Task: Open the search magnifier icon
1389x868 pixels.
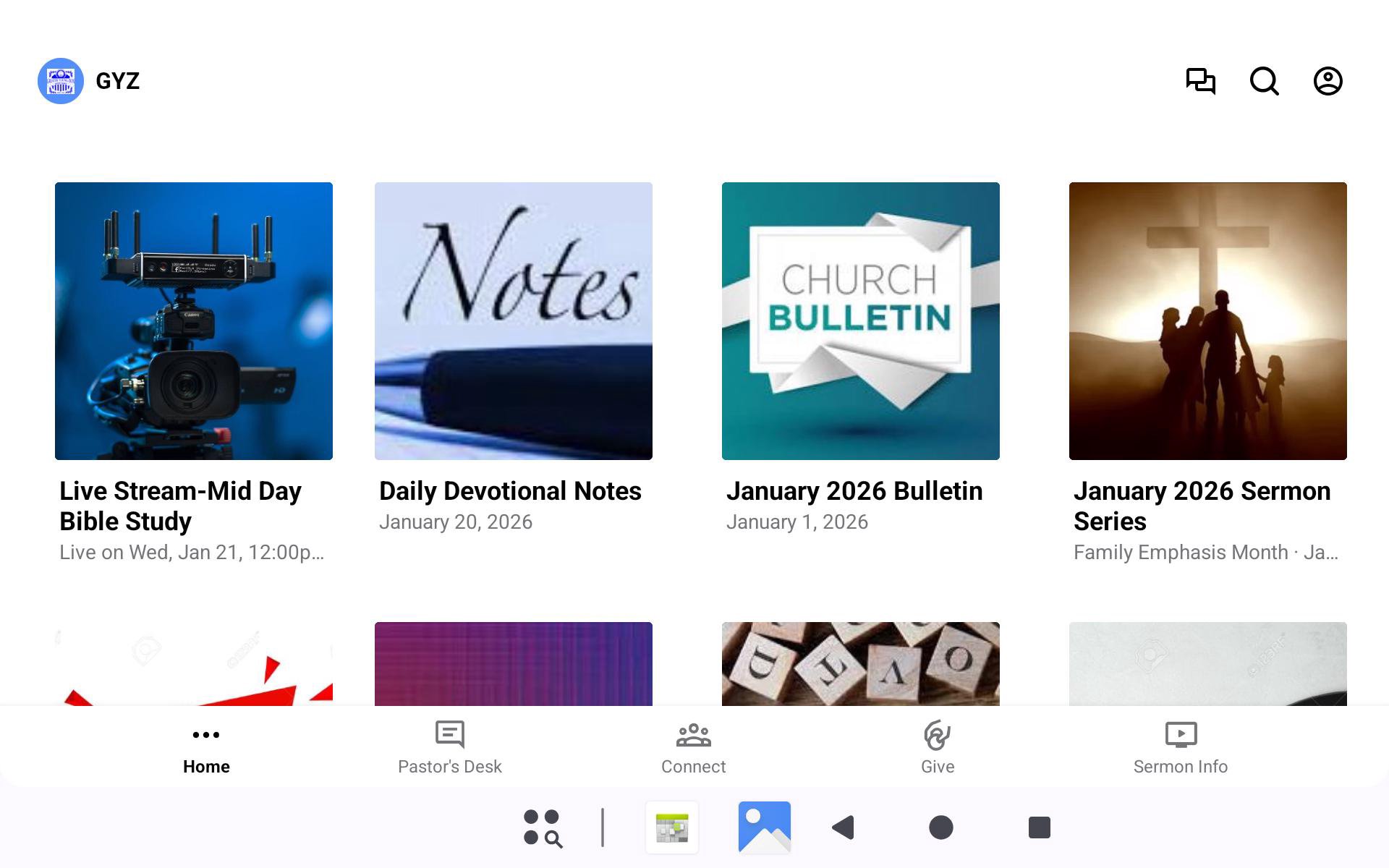Action: [x=1264, y=81]
